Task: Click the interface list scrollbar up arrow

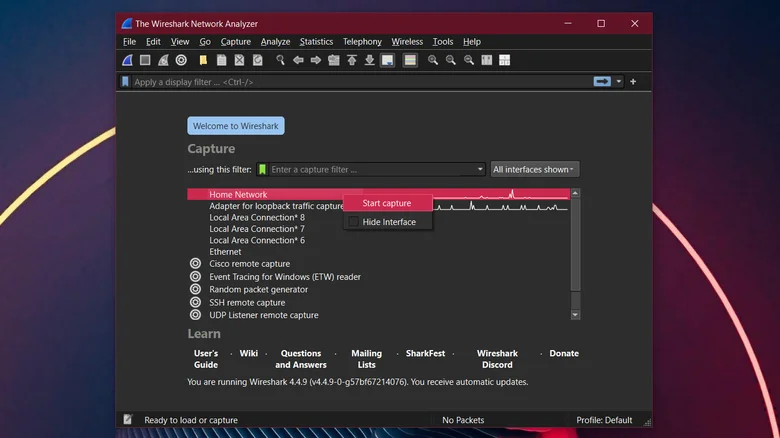Action: (x=575, y=193)
